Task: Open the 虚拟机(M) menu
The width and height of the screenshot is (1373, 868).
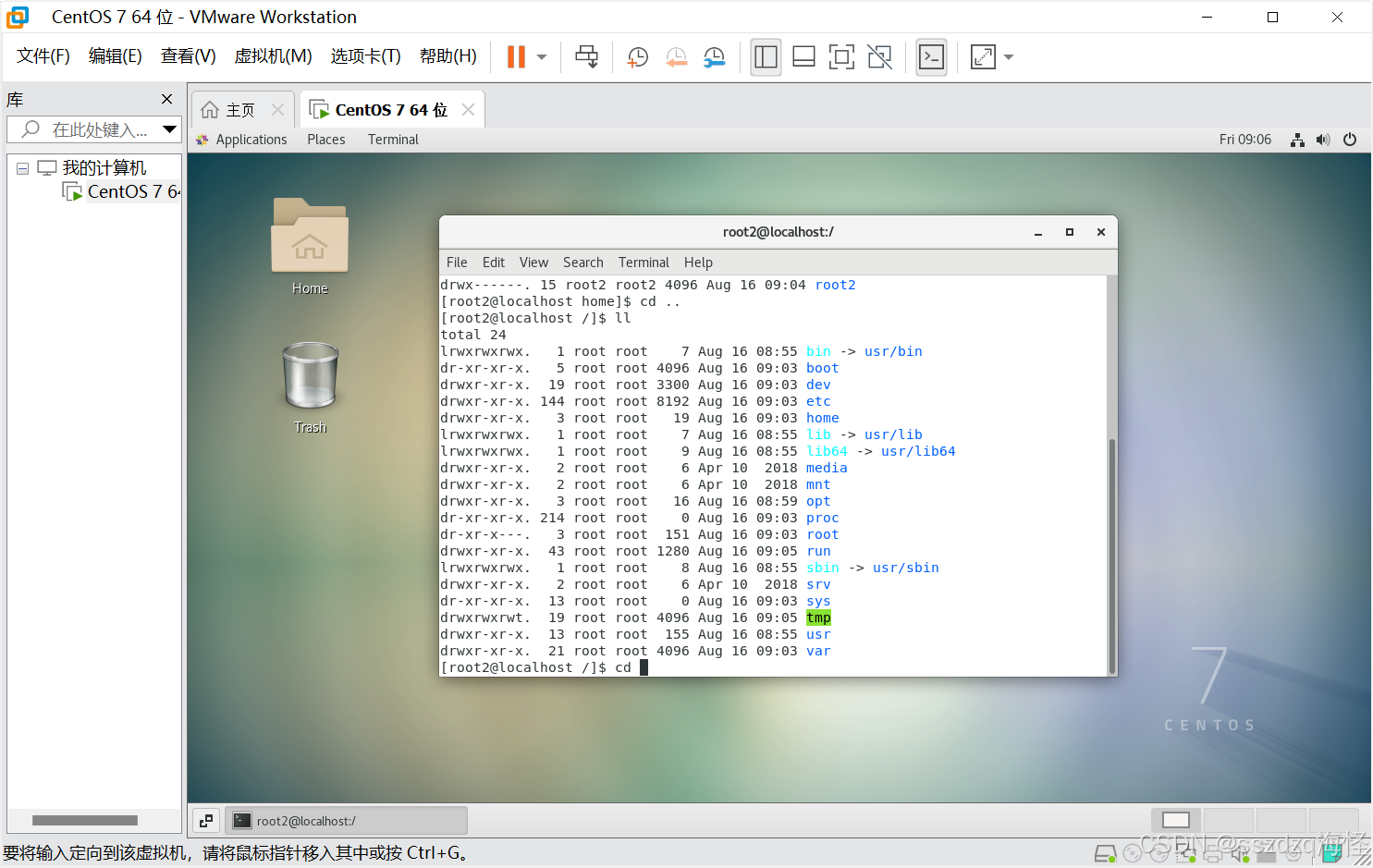Action: (274, 56)
